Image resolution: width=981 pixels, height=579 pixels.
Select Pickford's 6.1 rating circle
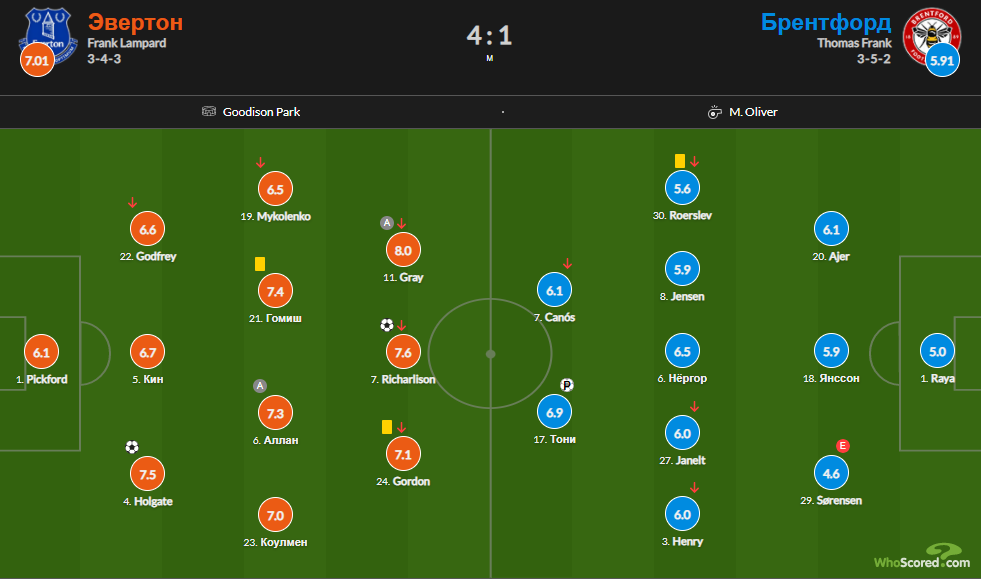click(41, 352)
